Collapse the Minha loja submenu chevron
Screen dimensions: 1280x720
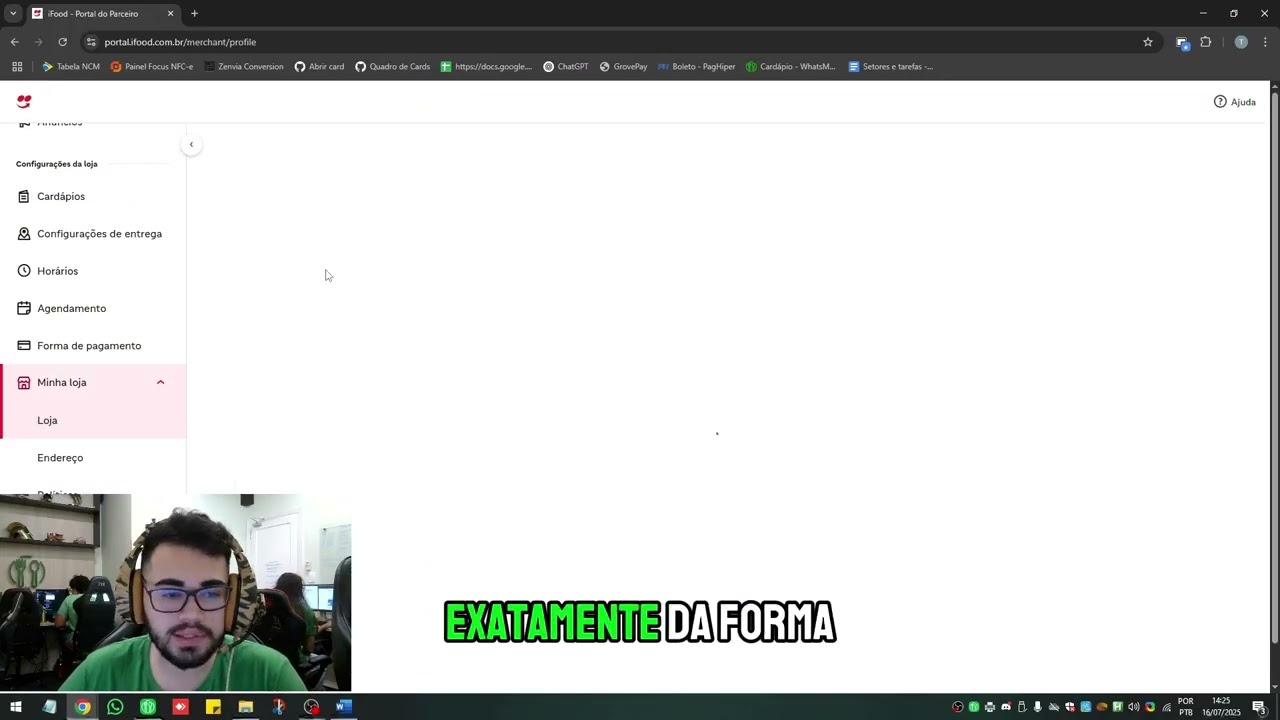point(160,382)
